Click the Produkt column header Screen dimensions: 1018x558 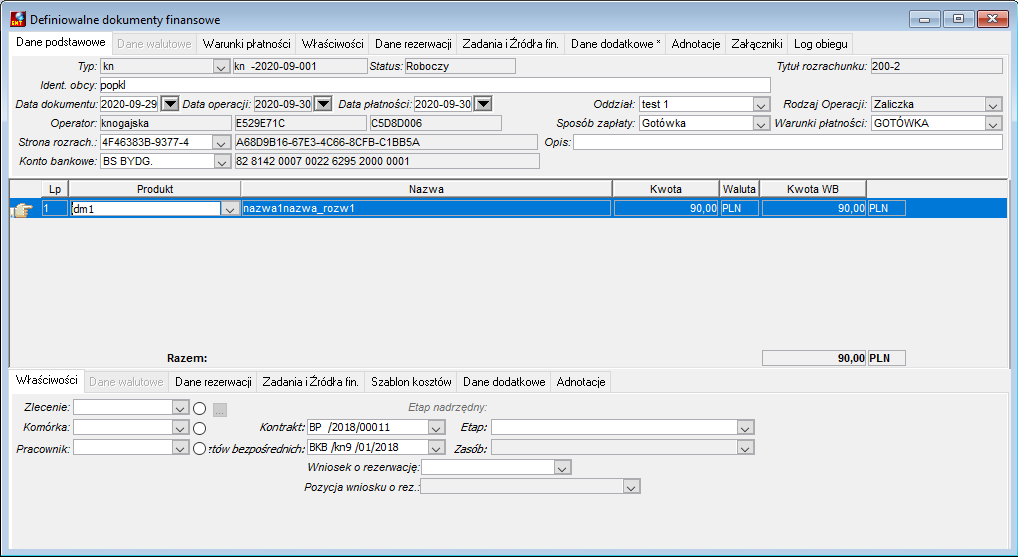click(x=155, y=189)
